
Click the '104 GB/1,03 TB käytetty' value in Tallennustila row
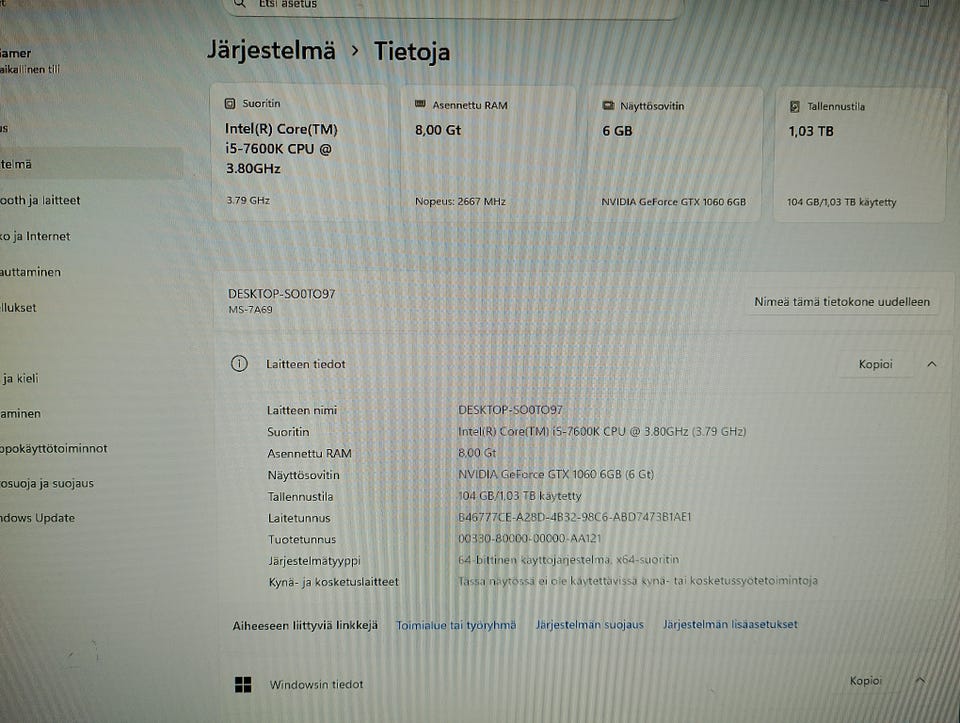tap(520, 495)
